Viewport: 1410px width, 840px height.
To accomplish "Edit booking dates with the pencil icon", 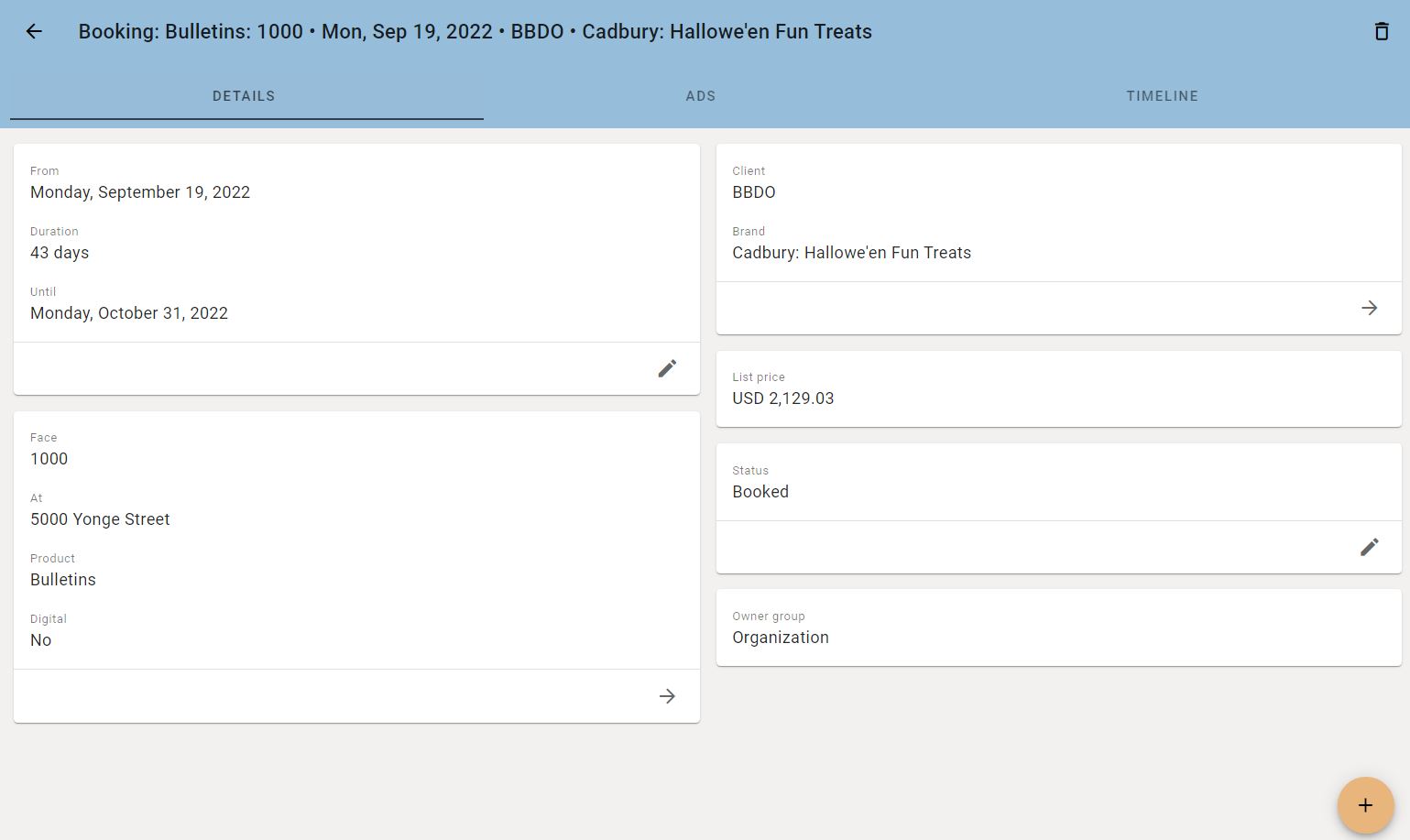I will [667, 368].
